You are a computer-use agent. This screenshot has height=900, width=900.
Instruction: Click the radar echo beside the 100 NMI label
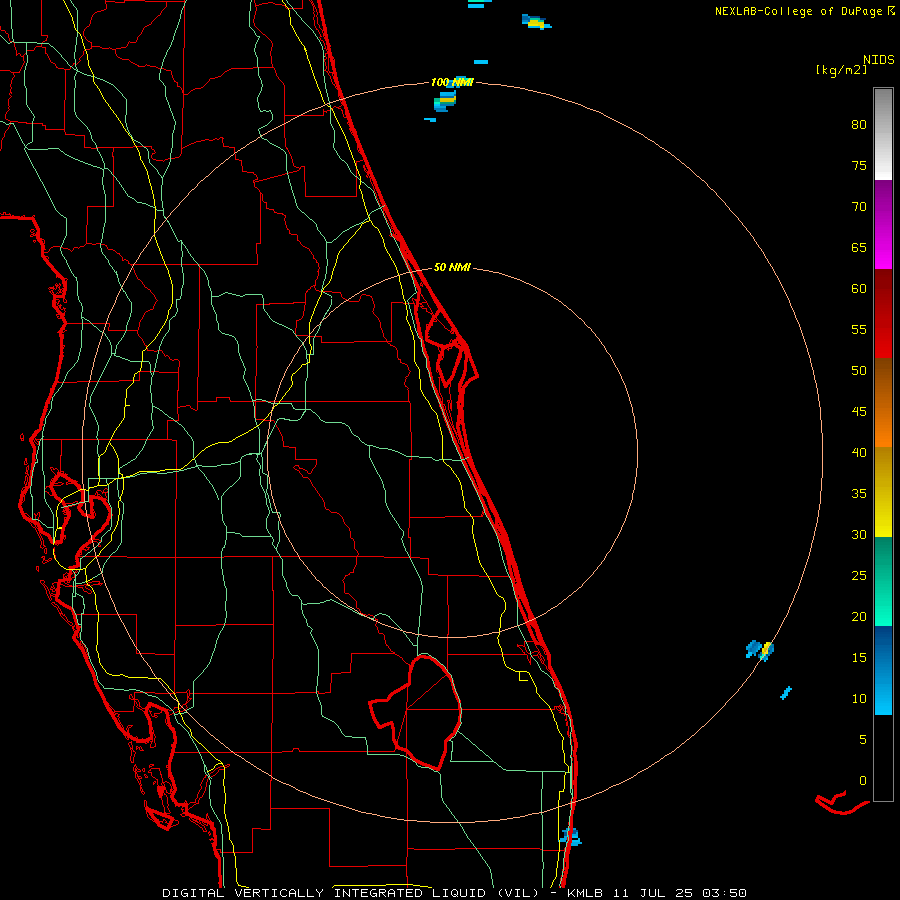[x=445, y=101]
